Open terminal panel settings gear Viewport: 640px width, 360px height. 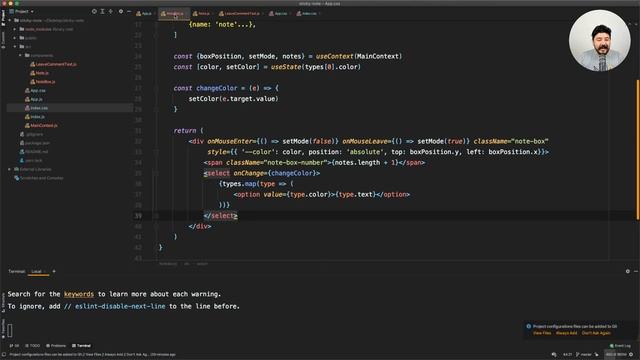coord(628,271)
